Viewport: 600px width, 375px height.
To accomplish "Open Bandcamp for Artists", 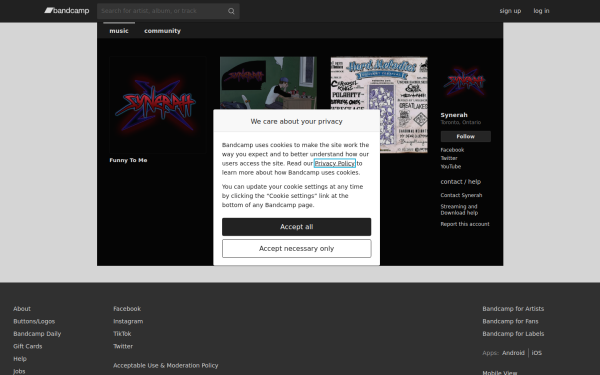I will tap(513, 309).
